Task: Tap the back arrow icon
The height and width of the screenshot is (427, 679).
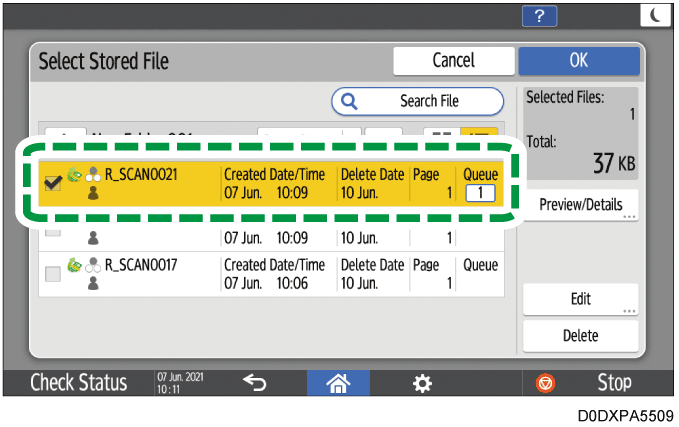Action: [254, 382]
